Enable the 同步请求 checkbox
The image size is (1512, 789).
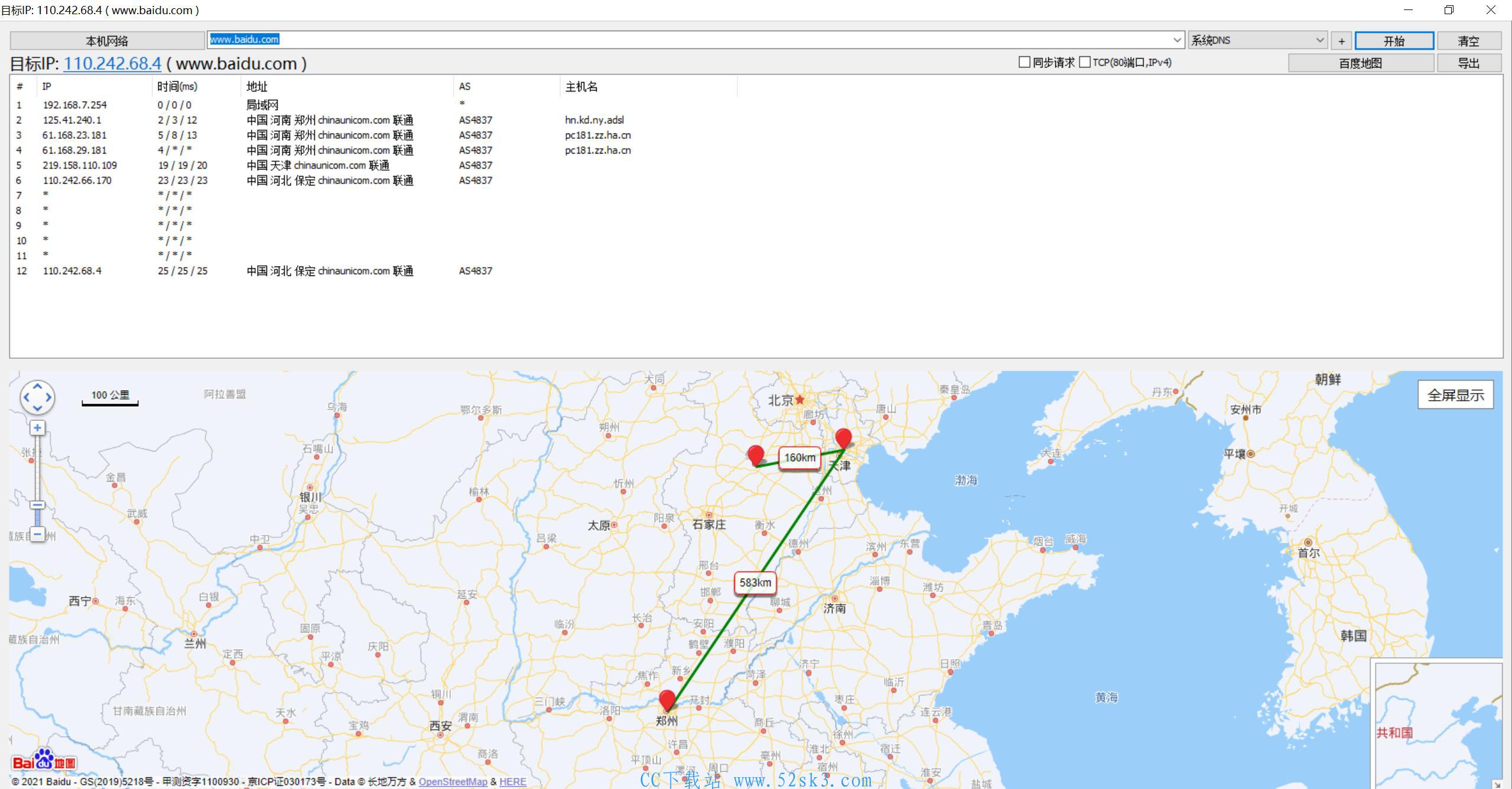click(x=1025, y=62)
